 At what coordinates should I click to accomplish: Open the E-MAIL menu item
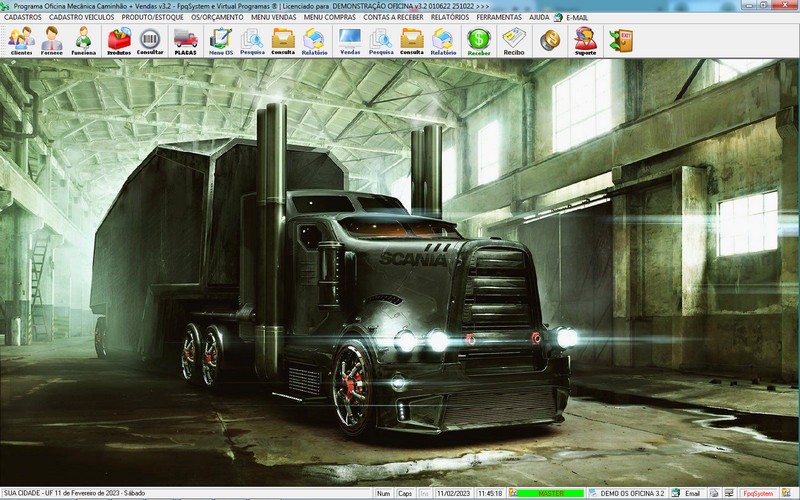tap(571, 17)
